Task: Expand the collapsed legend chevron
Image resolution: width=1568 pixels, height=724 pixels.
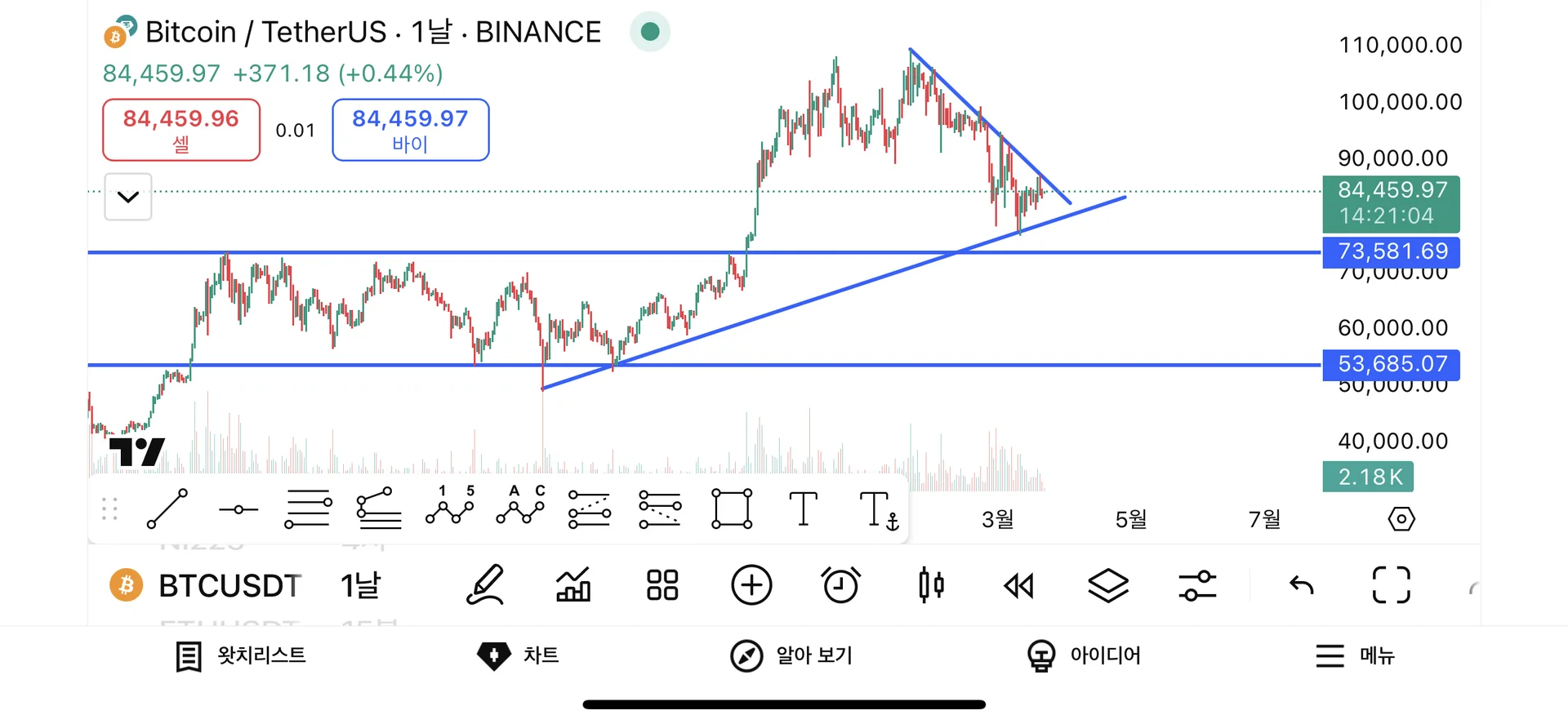Action: click(x=128, y=197)
